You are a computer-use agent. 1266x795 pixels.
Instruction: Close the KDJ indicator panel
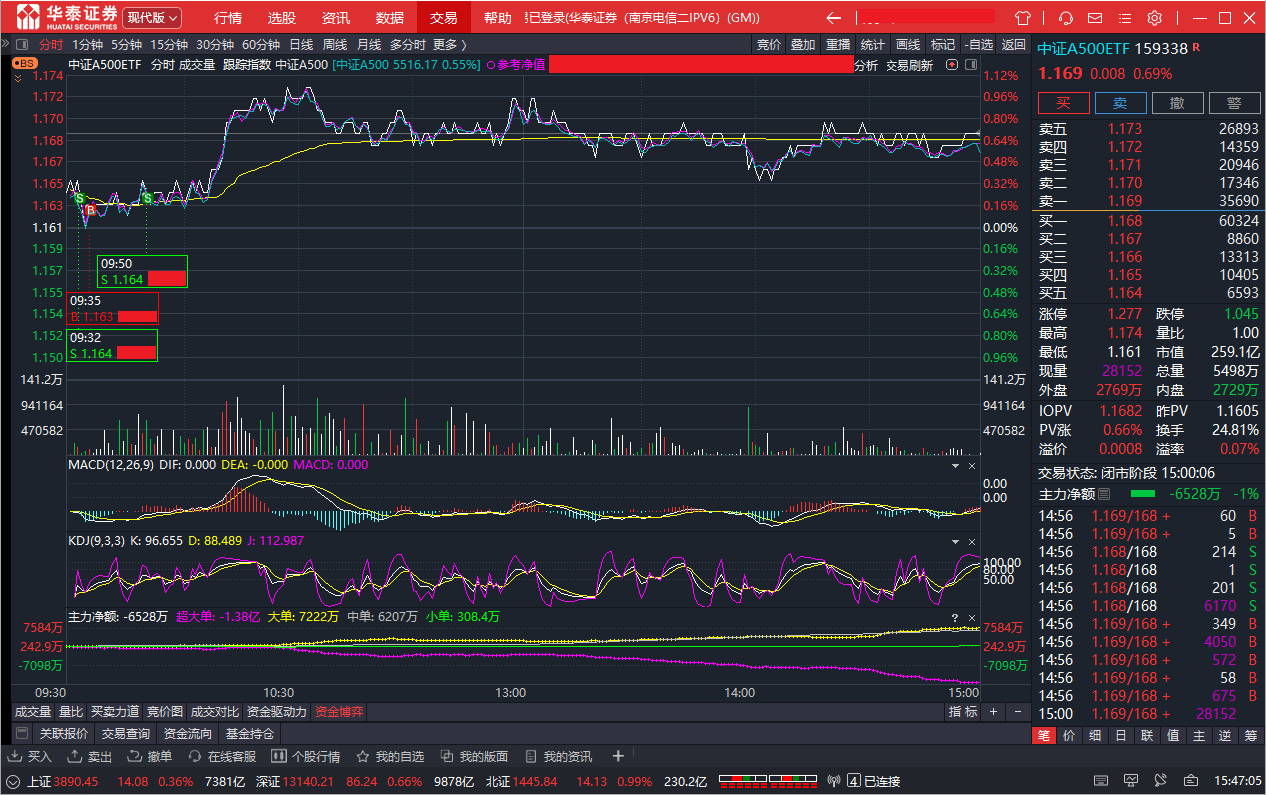coord(971,540)
